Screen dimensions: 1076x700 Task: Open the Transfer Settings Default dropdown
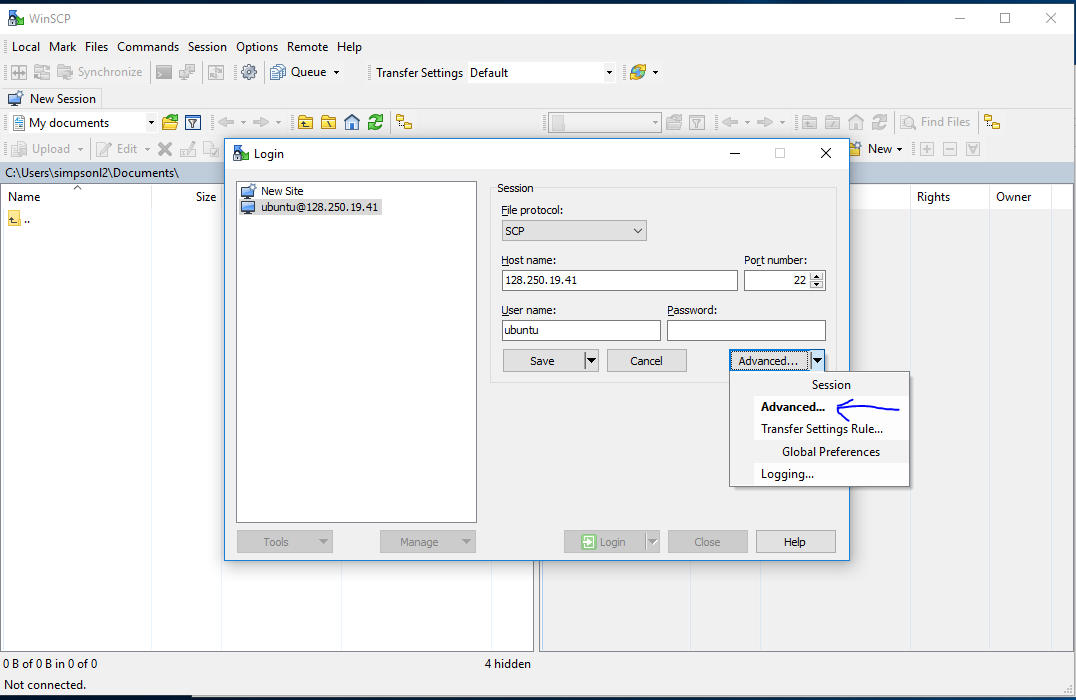click(609, 73)
